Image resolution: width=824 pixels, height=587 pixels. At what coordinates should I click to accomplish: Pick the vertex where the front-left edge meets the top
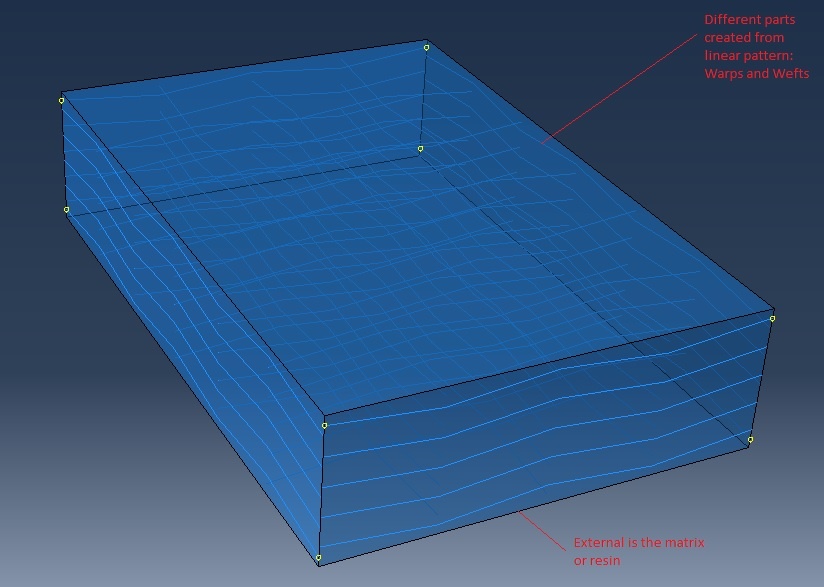pyautogui.click(x=324, y=425)
